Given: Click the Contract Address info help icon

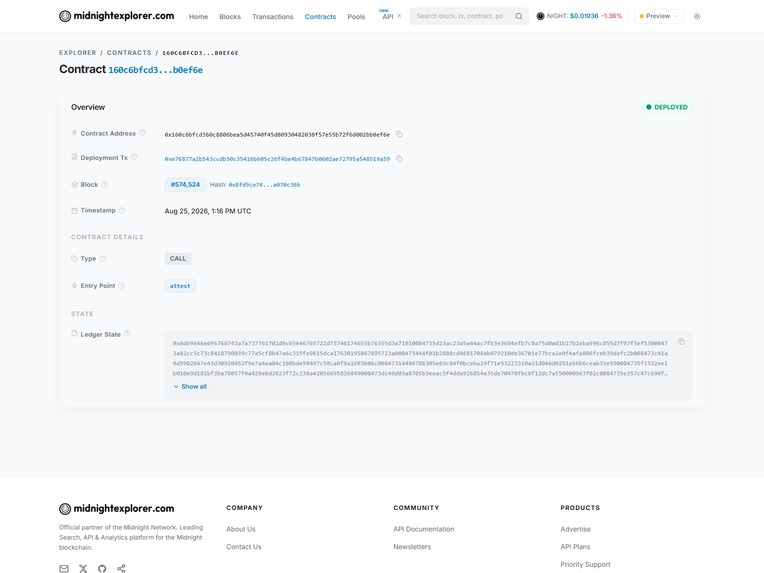Looking at the screenshot, I should [x=142, y=133].
